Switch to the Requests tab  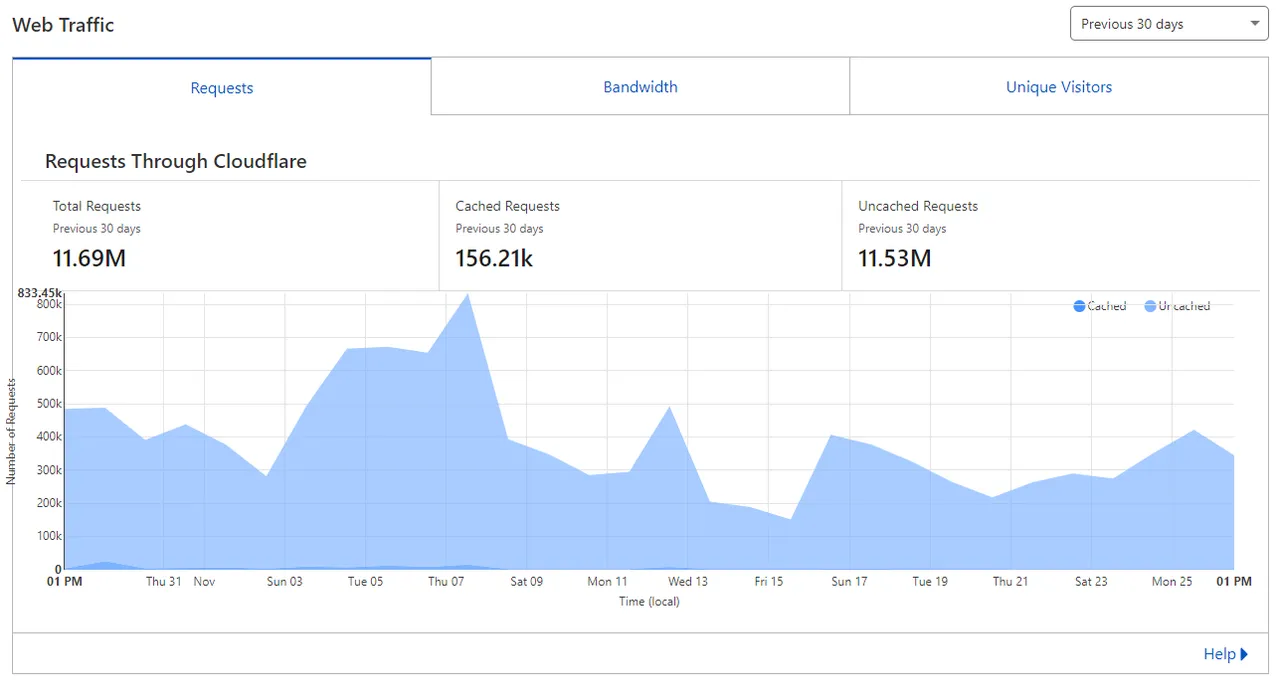222,87
